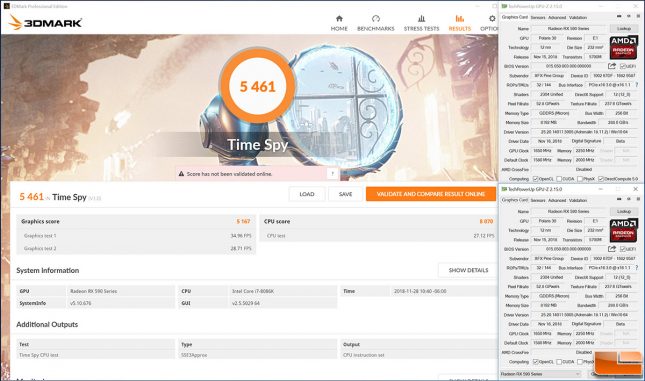The height and width of the screenshot is (381, 645).
Task: Click the 3DMark app icon in the title bar
Action: click(x=6, y=6)
